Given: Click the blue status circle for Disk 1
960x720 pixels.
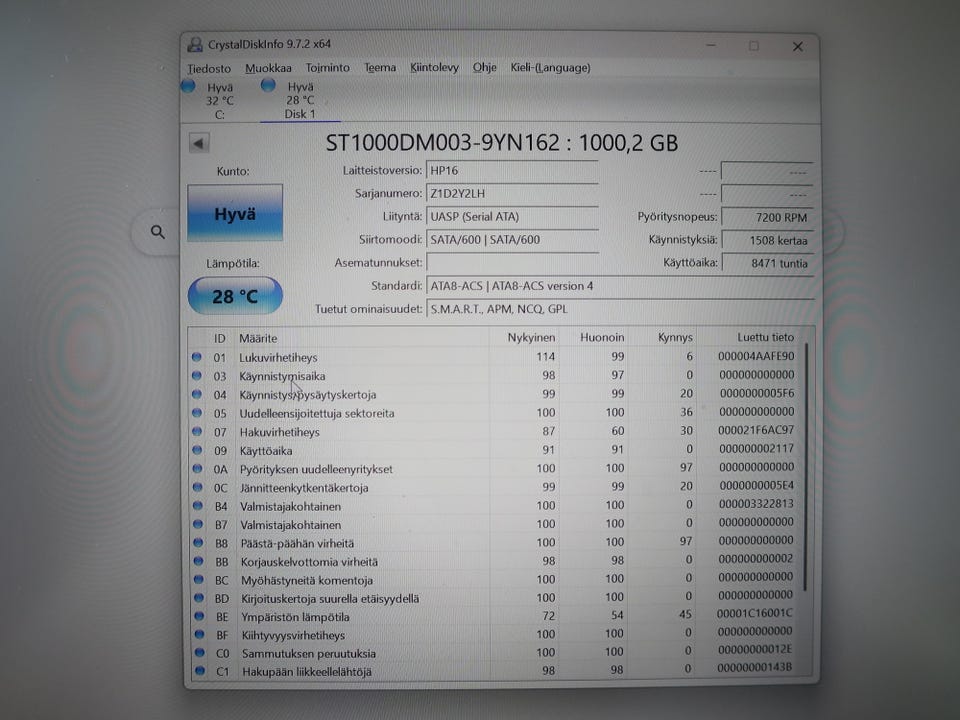Looking at the screenshot, I should (268, 86).
